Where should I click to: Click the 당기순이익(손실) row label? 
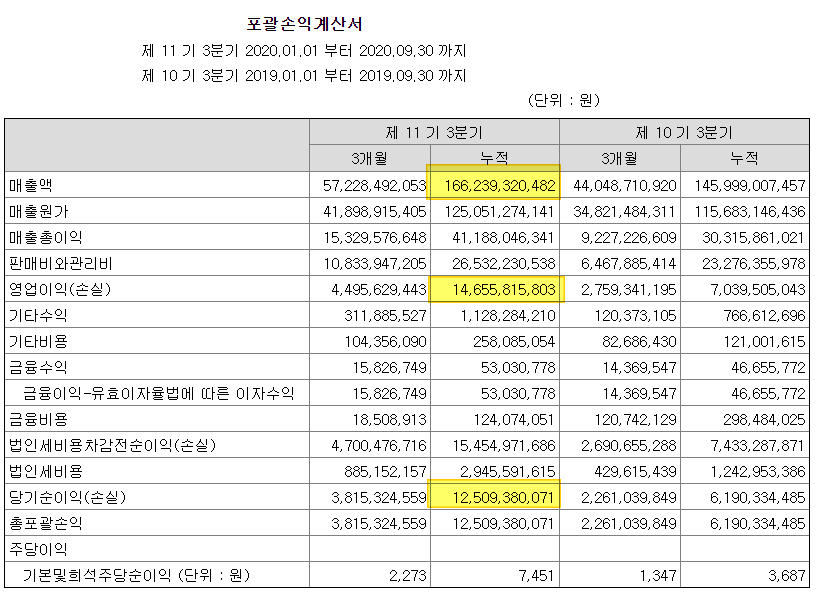67,497
